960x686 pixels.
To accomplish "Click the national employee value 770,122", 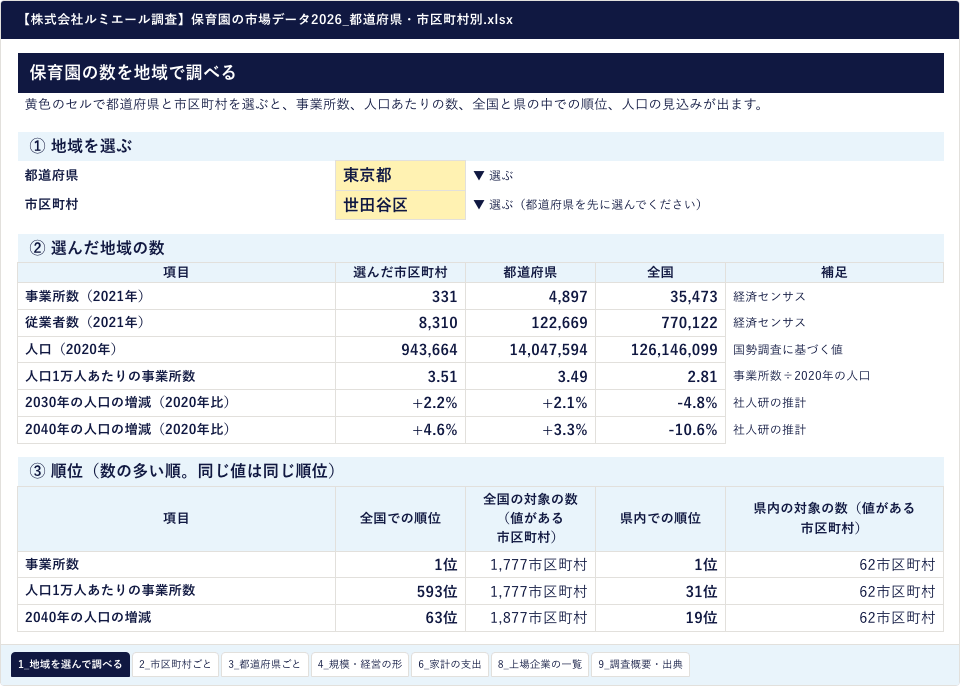I will tap(661, 322).
